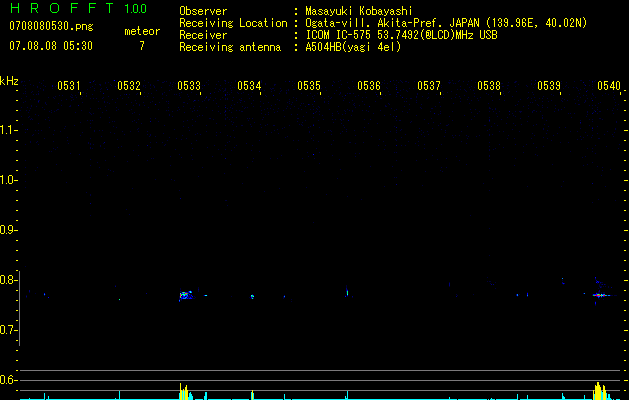The height and width of the screenshot is (400, 629).
Task: Select observer name Masayuki Kobayashi
Action: point(359,11)
